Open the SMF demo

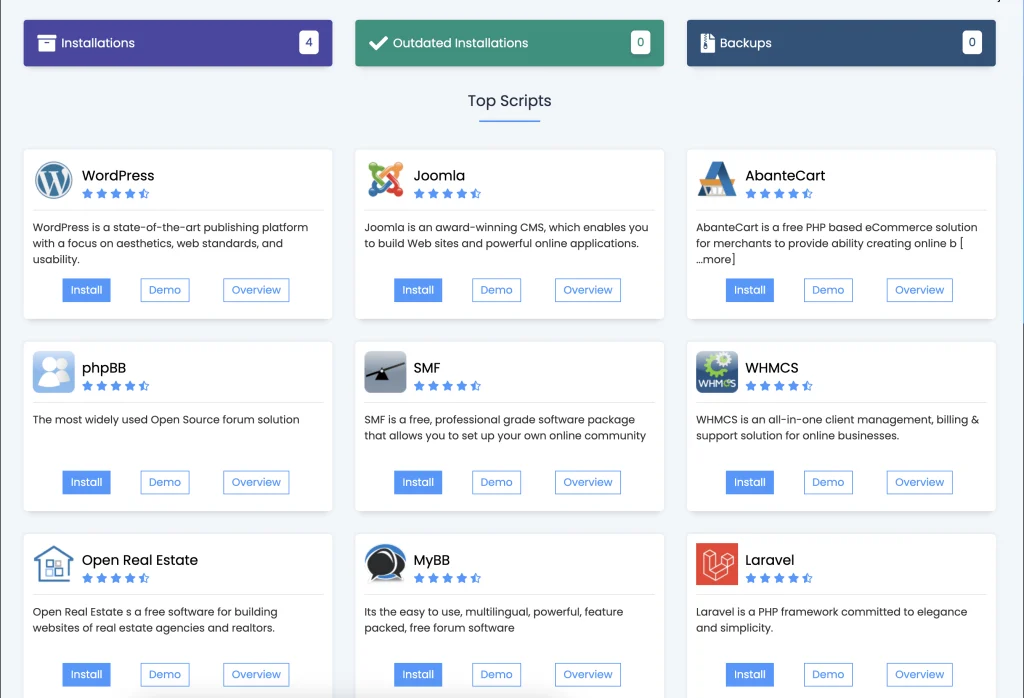click(x=496, y=482)
